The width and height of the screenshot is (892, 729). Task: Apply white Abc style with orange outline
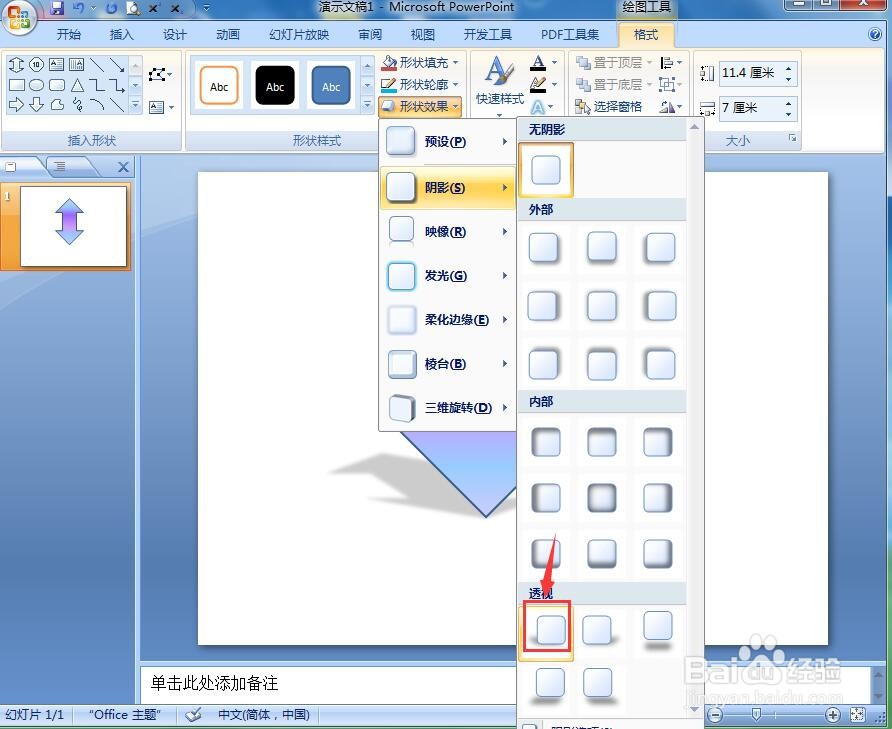click(x=219, y=86)
